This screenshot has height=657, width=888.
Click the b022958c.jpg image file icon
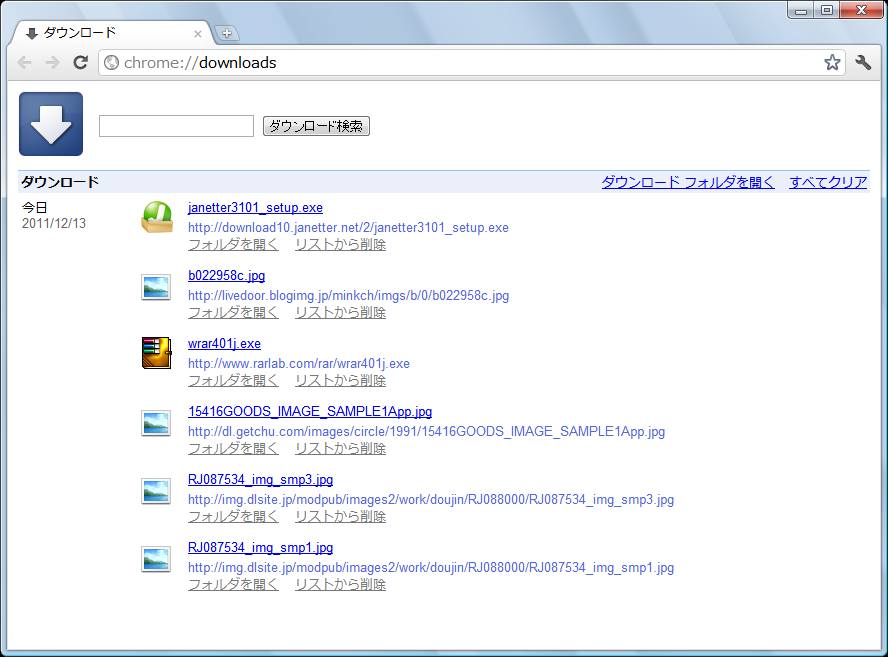[156, 287]
